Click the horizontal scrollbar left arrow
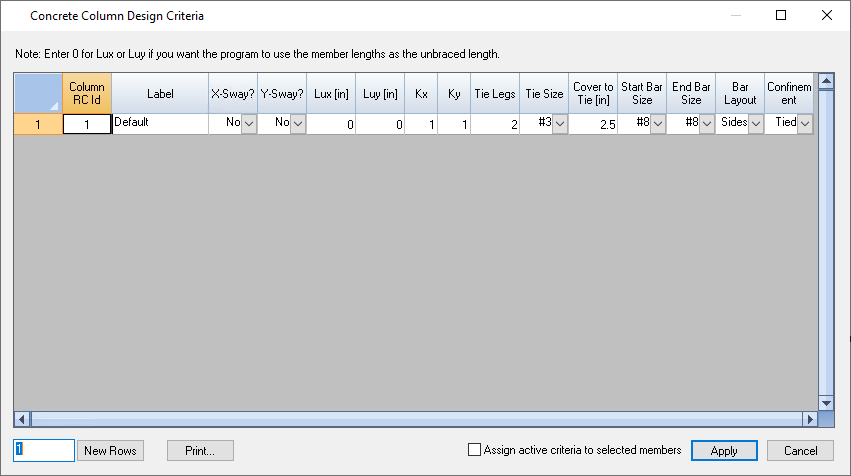The image size is (851, 476). tap(22, 419)
